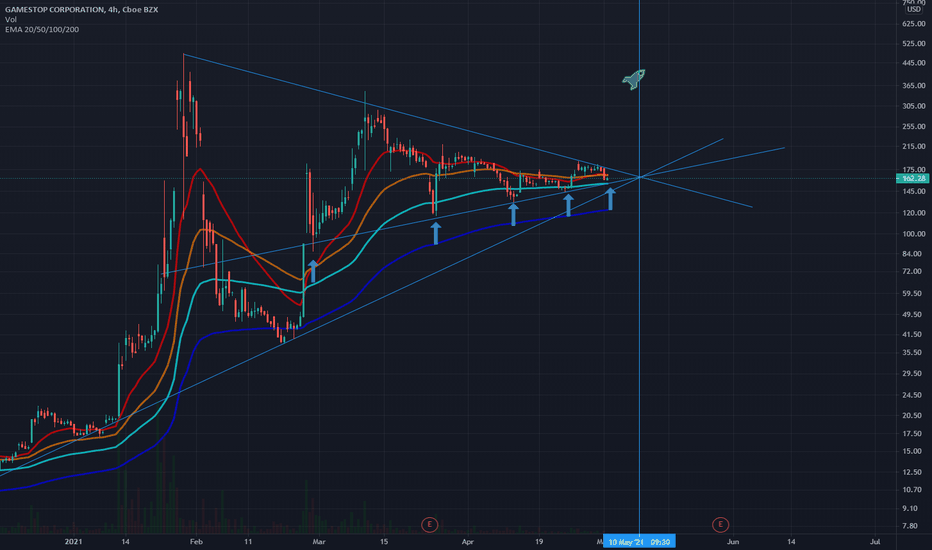Select the EMA 20/50/100/200 indicator label
The height and width of the screenshot is (550, 932).
pos(42,29)
